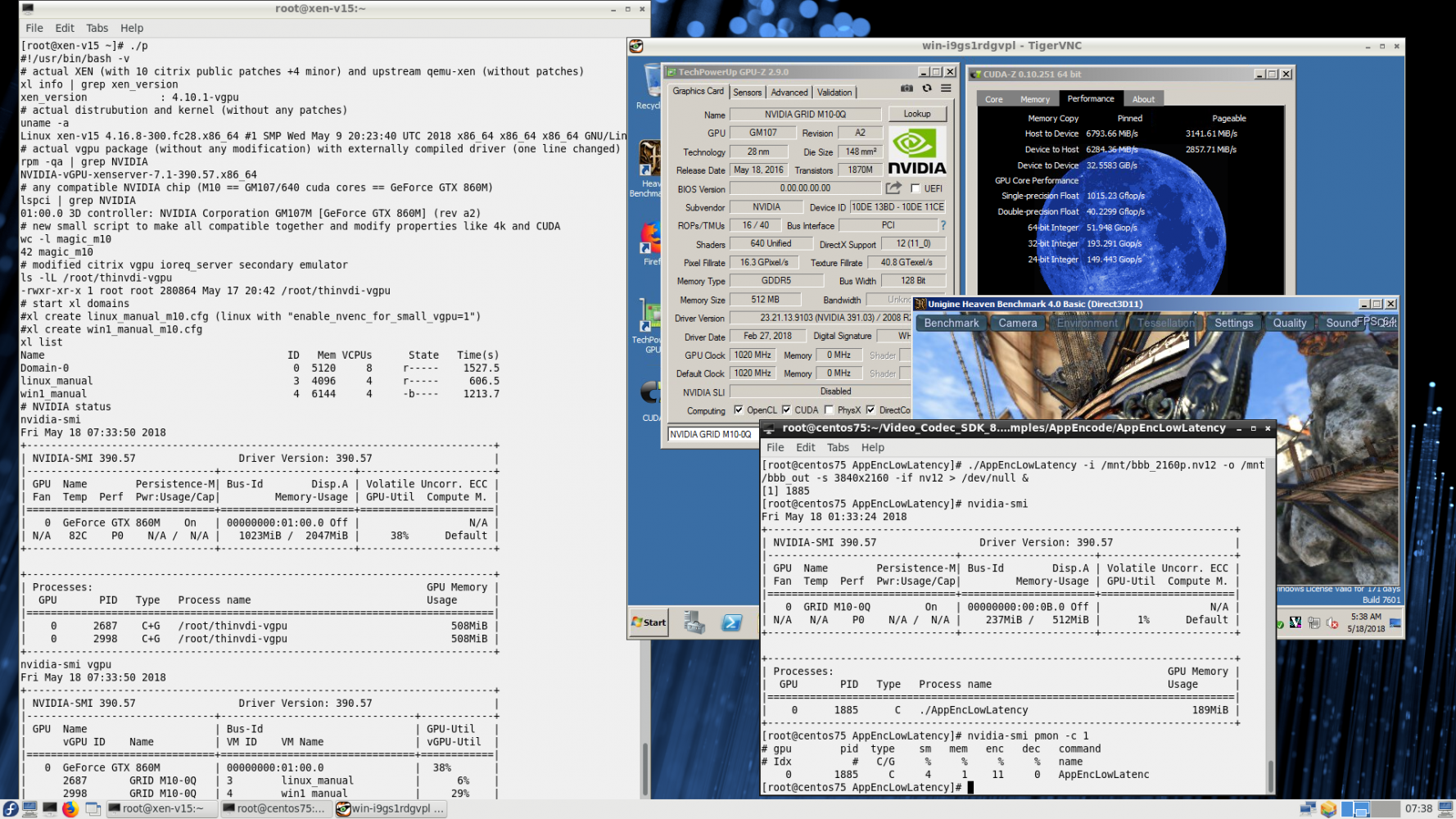
Task: Toggle DirectCompute checkbox in GPU-Z
Action: pos(870,409)
